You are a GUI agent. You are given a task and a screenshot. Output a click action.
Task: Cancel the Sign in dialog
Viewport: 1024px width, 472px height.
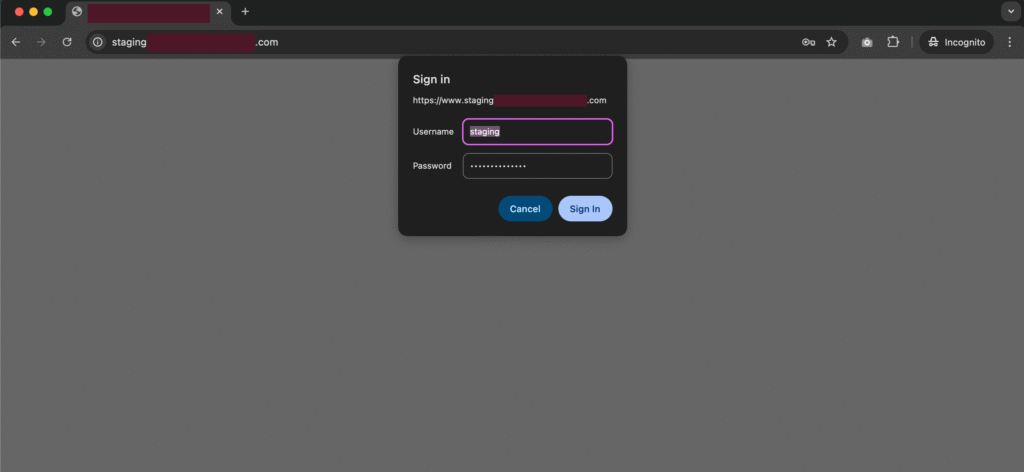tap(525, 209)
